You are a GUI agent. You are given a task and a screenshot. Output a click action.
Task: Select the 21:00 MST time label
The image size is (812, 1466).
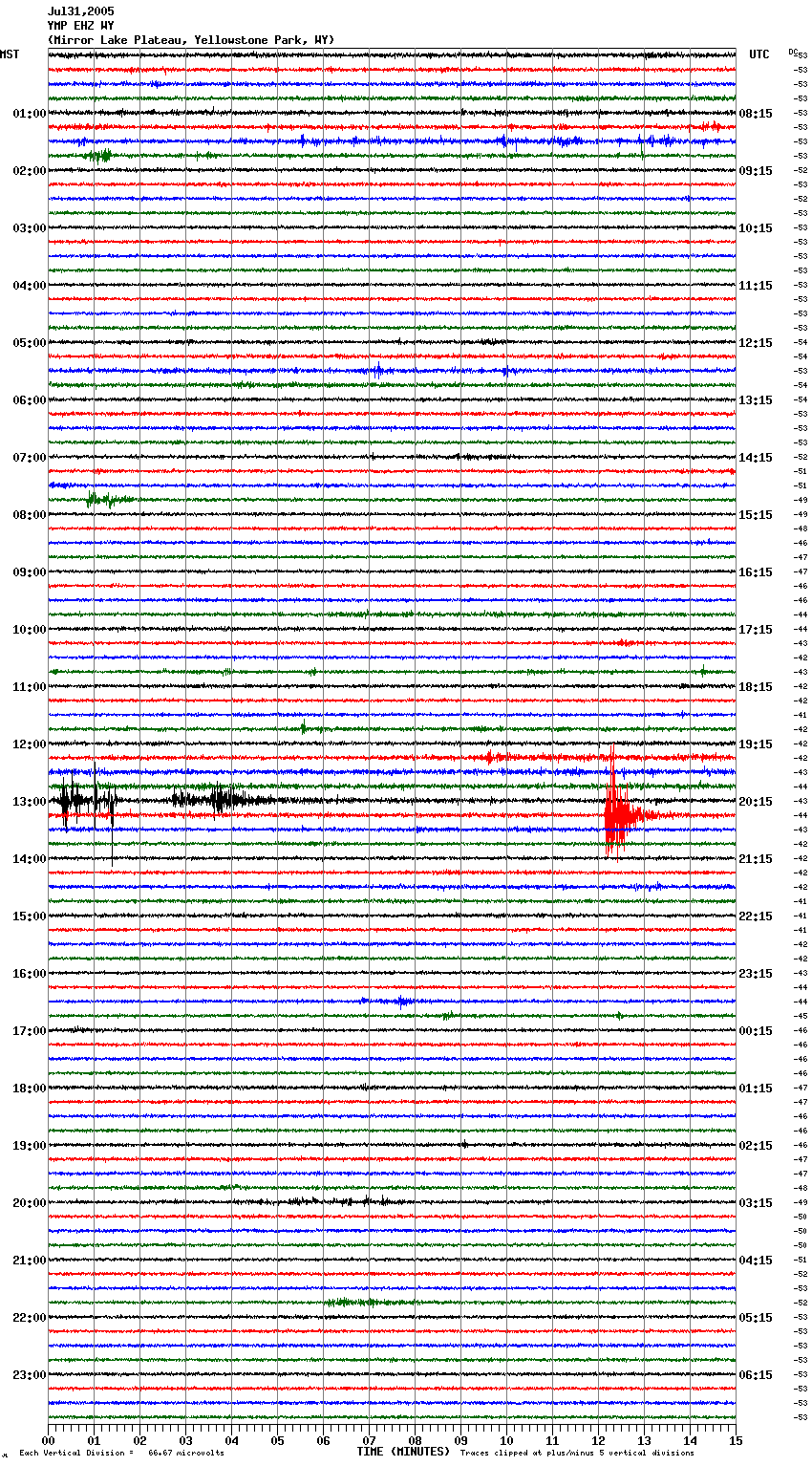pos(30,1261)
